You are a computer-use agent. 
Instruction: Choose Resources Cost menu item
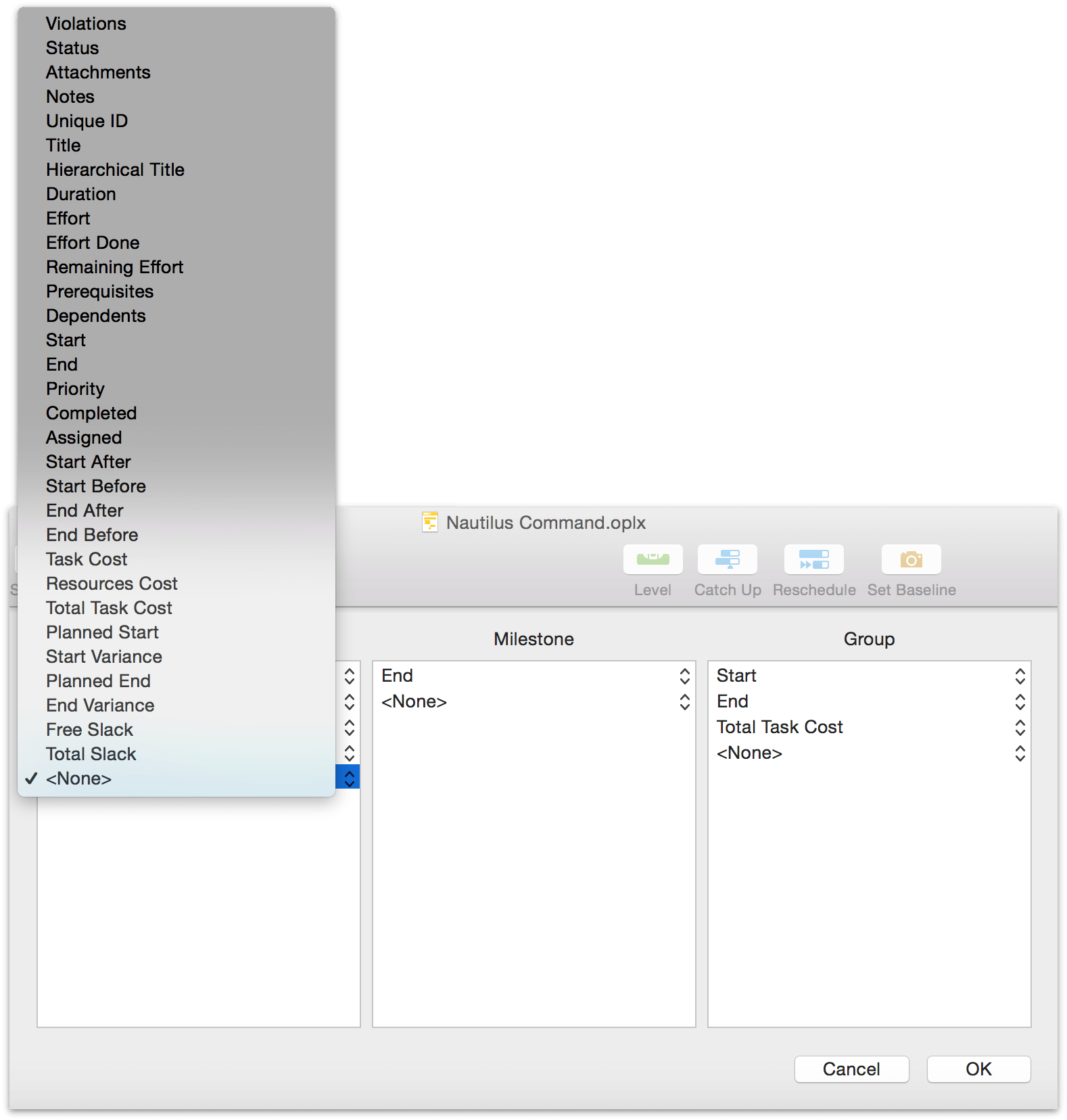[x=176, y=584]
